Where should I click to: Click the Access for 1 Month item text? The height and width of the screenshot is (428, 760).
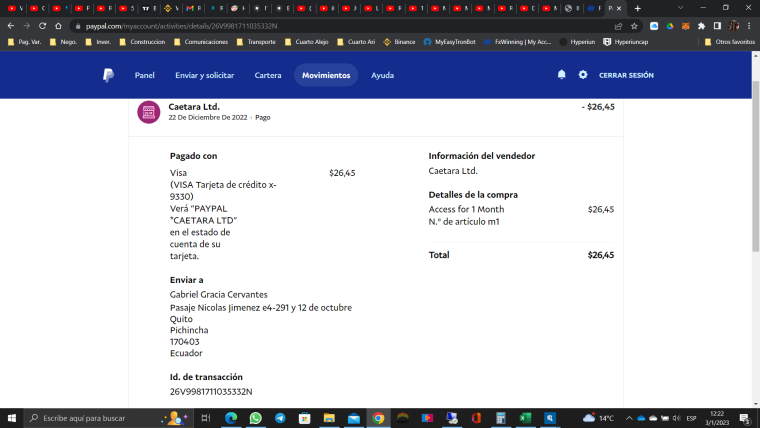[x=466, y=209]
